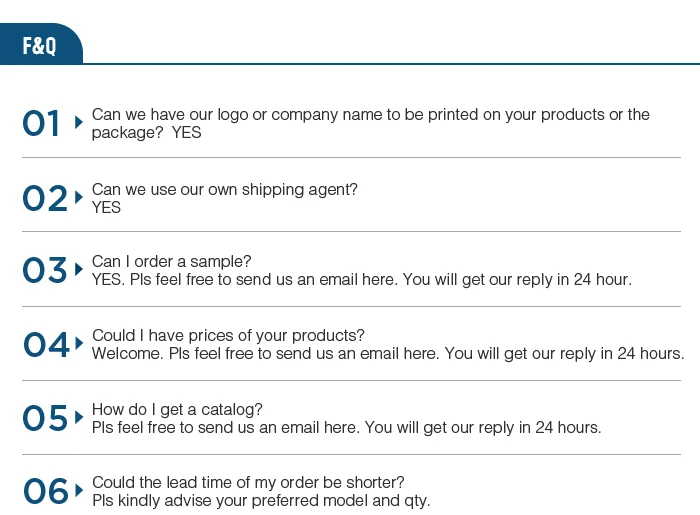700x515 pixels.
Task: Expand question 04 arrow
Action: point(79,344)
